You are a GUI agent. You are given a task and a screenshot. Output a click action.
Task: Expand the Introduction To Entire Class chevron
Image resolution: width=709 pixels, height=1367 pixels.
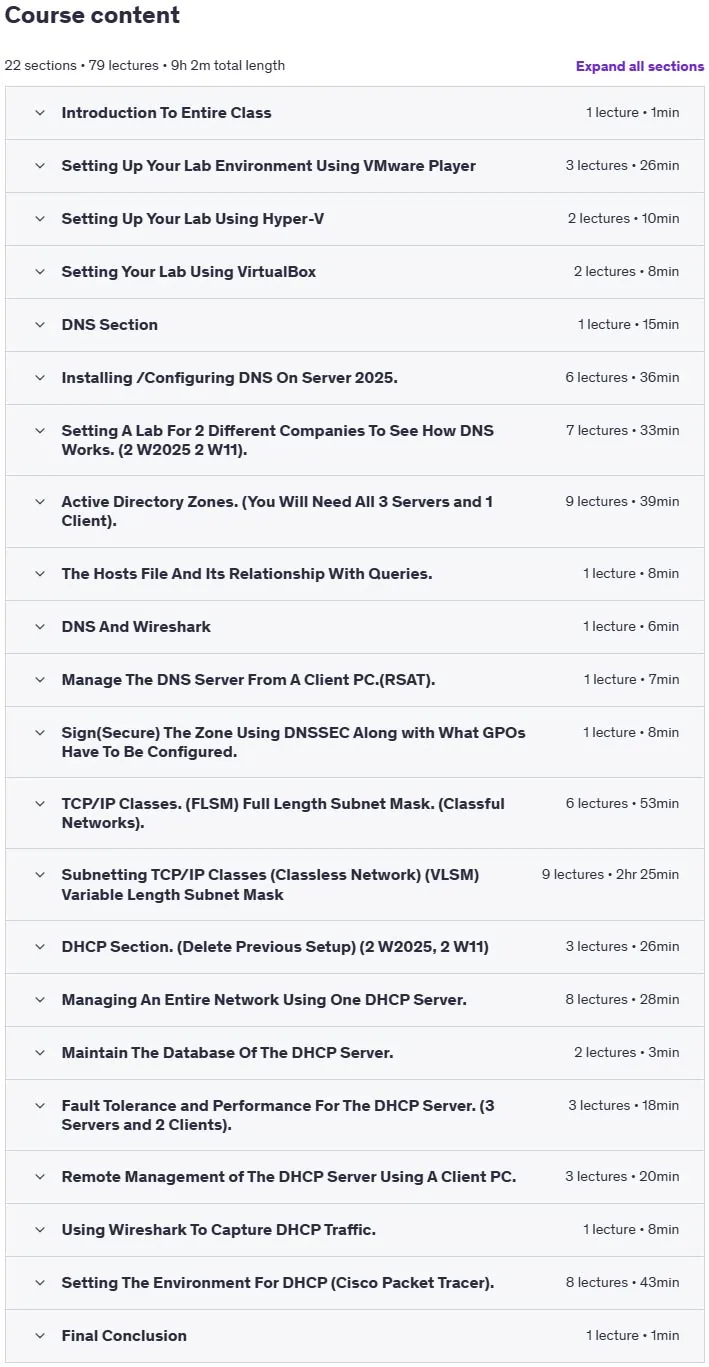pyautogui.click(x=40, y=113)
